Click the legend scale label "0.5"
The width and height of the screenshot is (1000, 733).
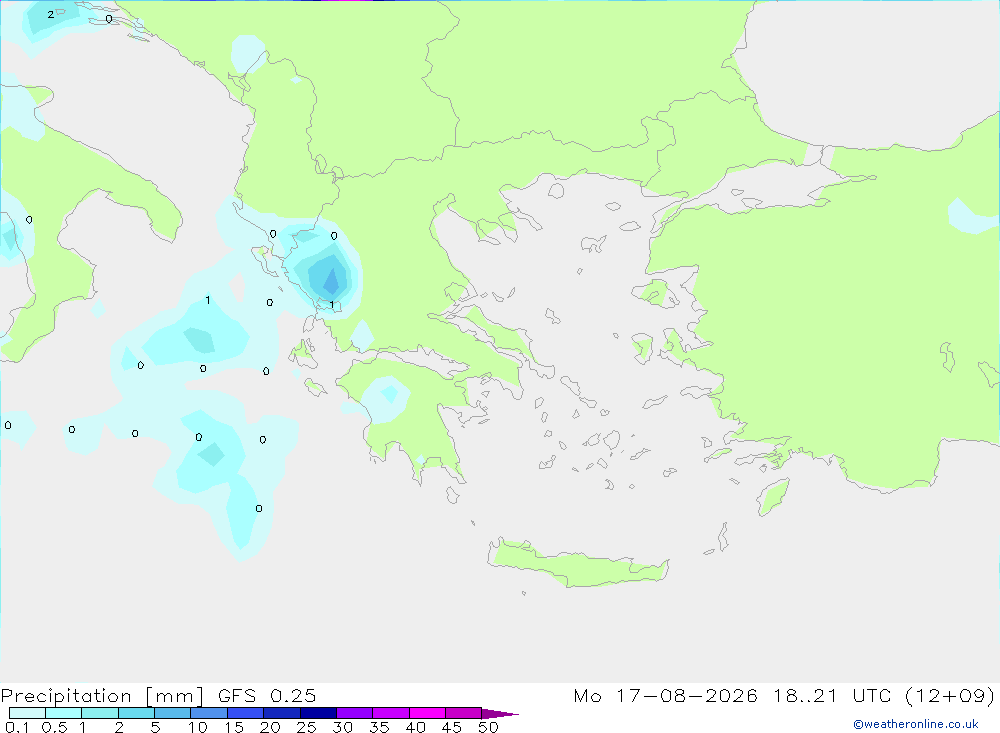[x=54, y=727]
